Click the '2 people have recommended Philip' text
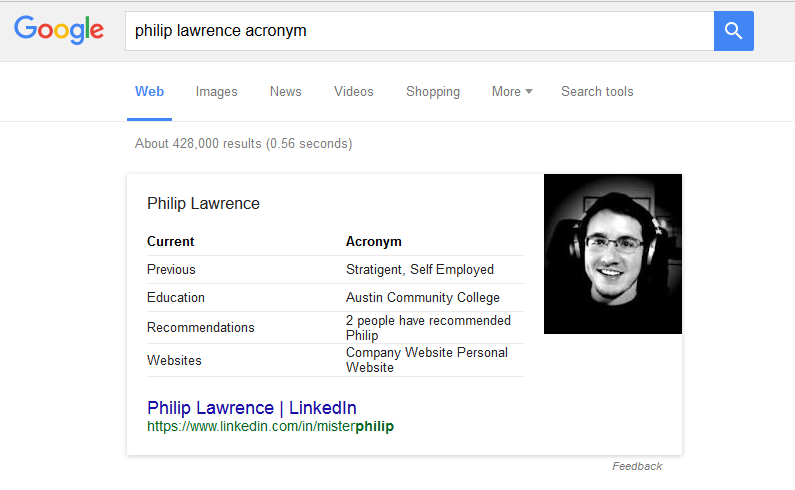 click(428, 328)
